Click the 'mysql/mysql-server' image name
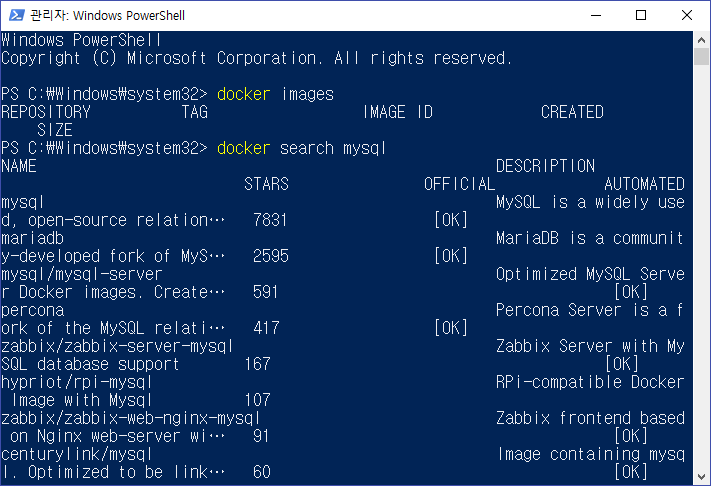Screen dimensions: 711x486 point(82,274)
